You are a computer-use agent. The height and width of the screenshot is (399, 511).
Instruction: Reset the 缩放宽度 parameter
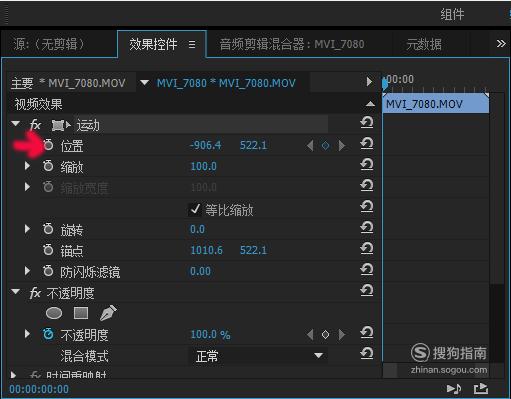367,185
